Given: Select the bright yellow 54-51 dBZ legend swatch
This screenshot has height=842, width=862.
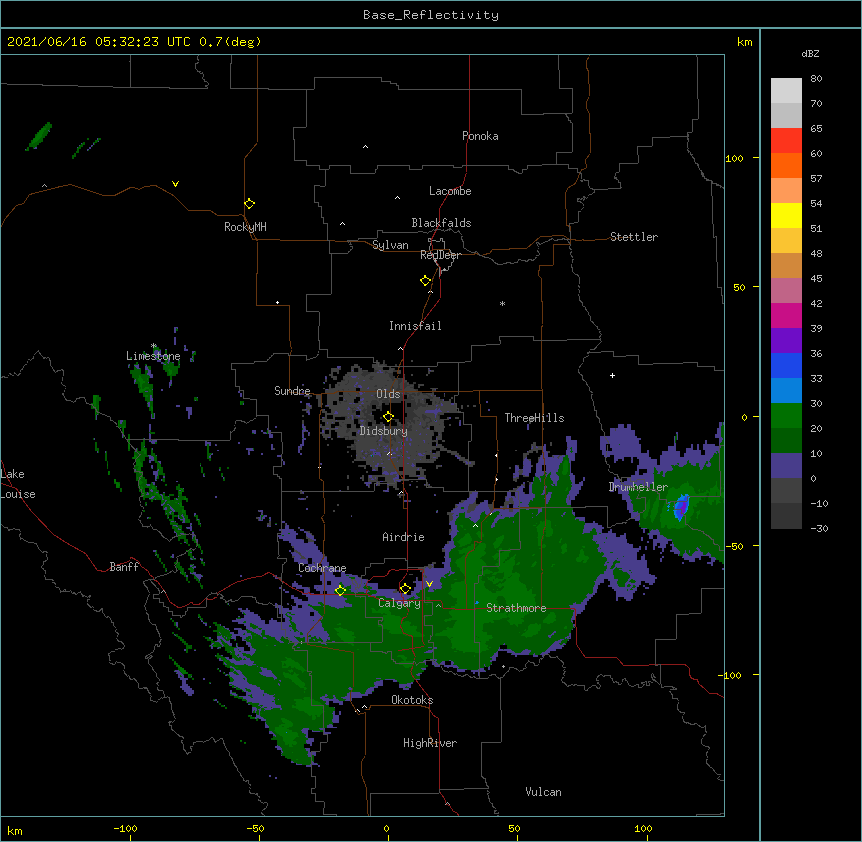Looking at the screenshot, I should pyautogui.click(x=786, y=216).
